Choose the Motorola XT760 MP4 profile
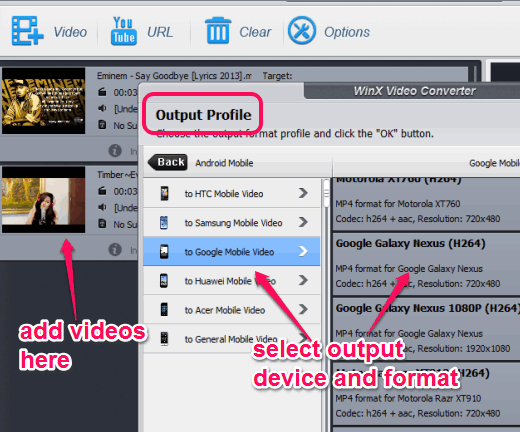 click(426, 204)
